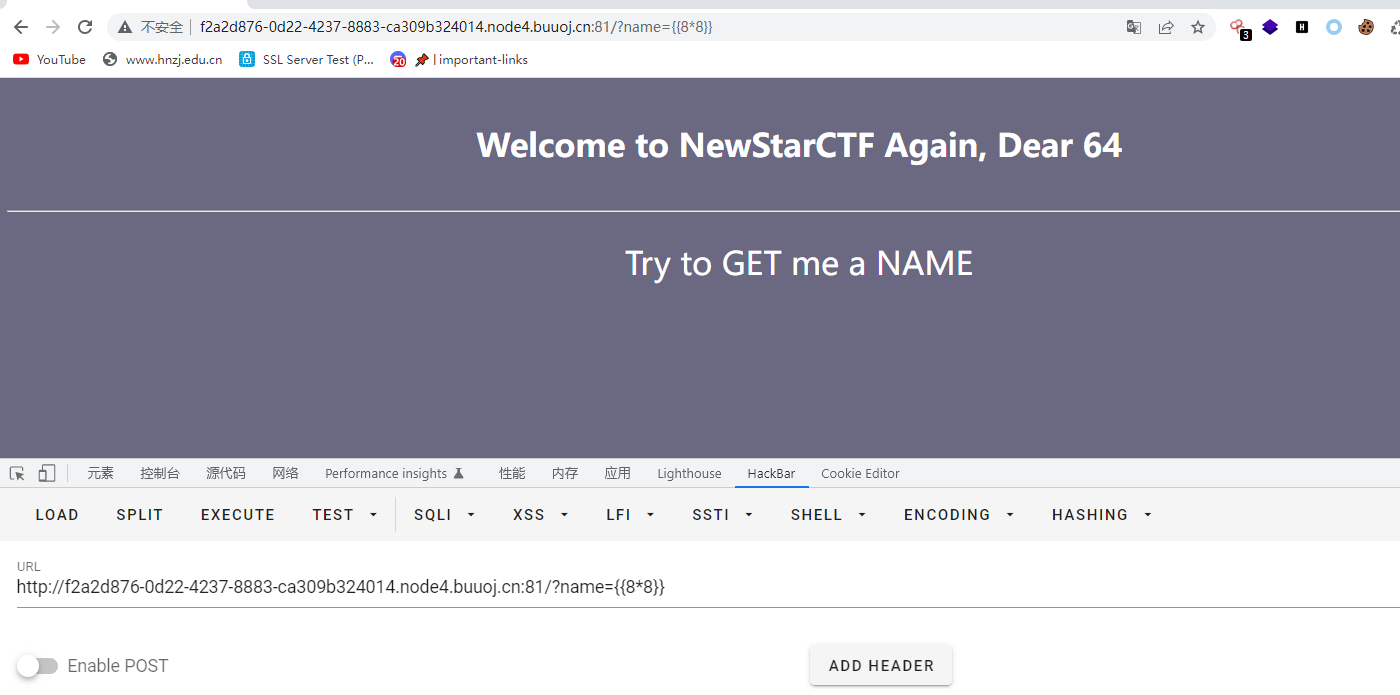The height and width of the screenshot is (695, 1400).
Task: Switch to the Lighthouse tab
Action: click(x=689, y=473)
